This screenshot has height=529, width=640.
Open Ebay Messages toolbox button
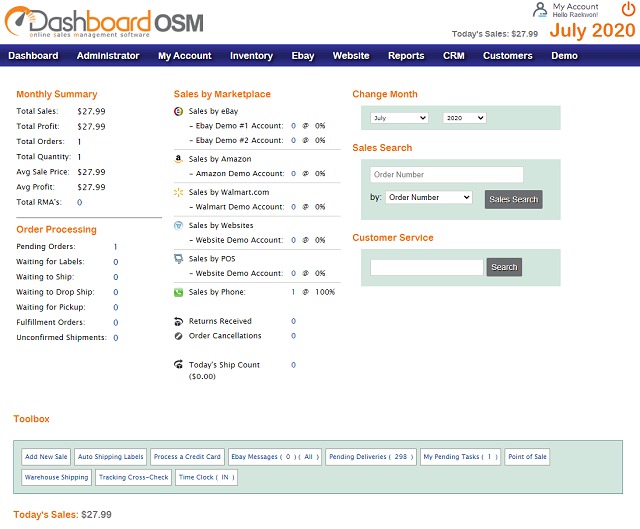pos(275,457)
